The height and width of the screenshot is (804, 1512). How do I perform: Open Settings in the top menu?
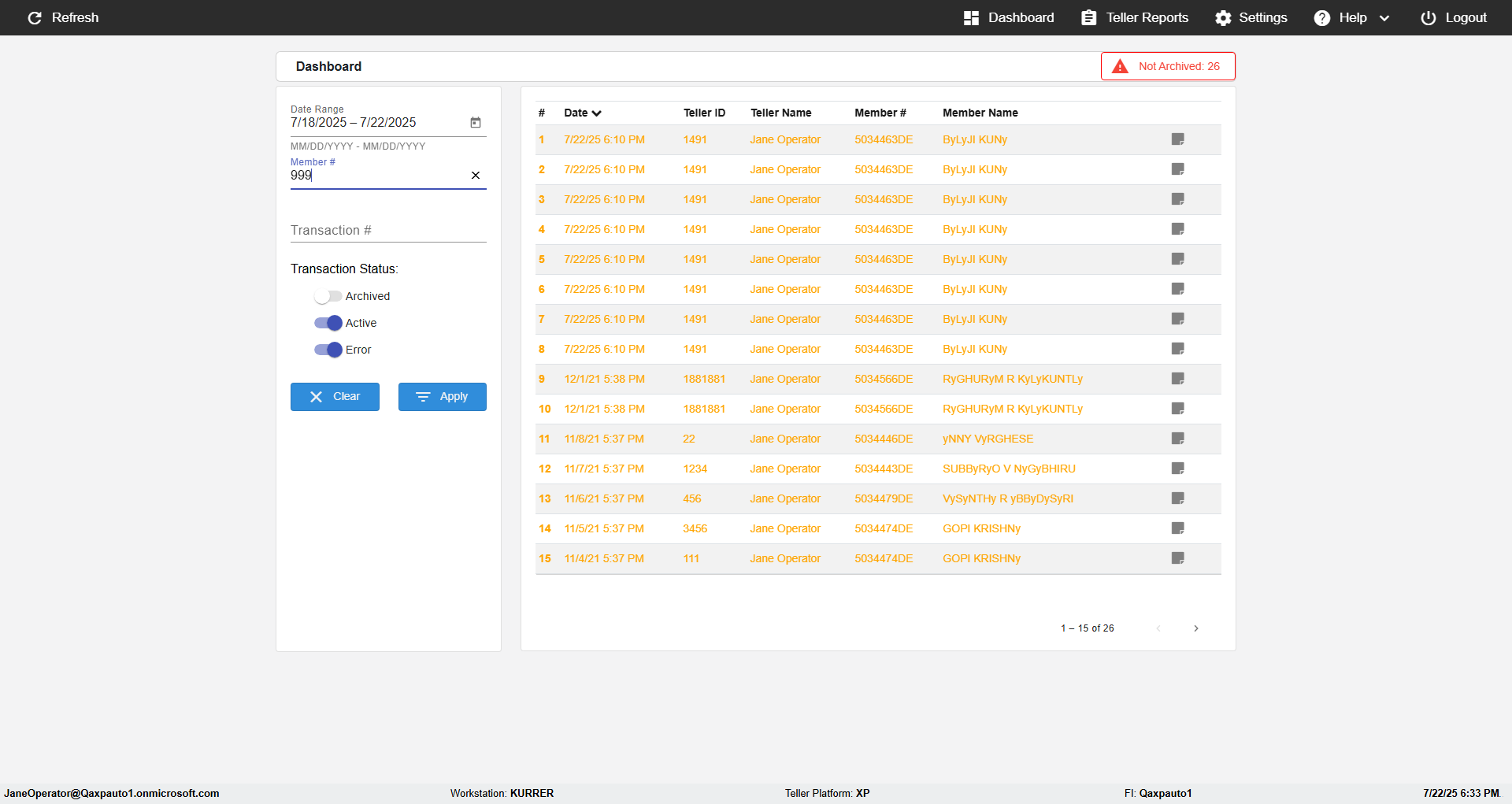(1251, 17)
